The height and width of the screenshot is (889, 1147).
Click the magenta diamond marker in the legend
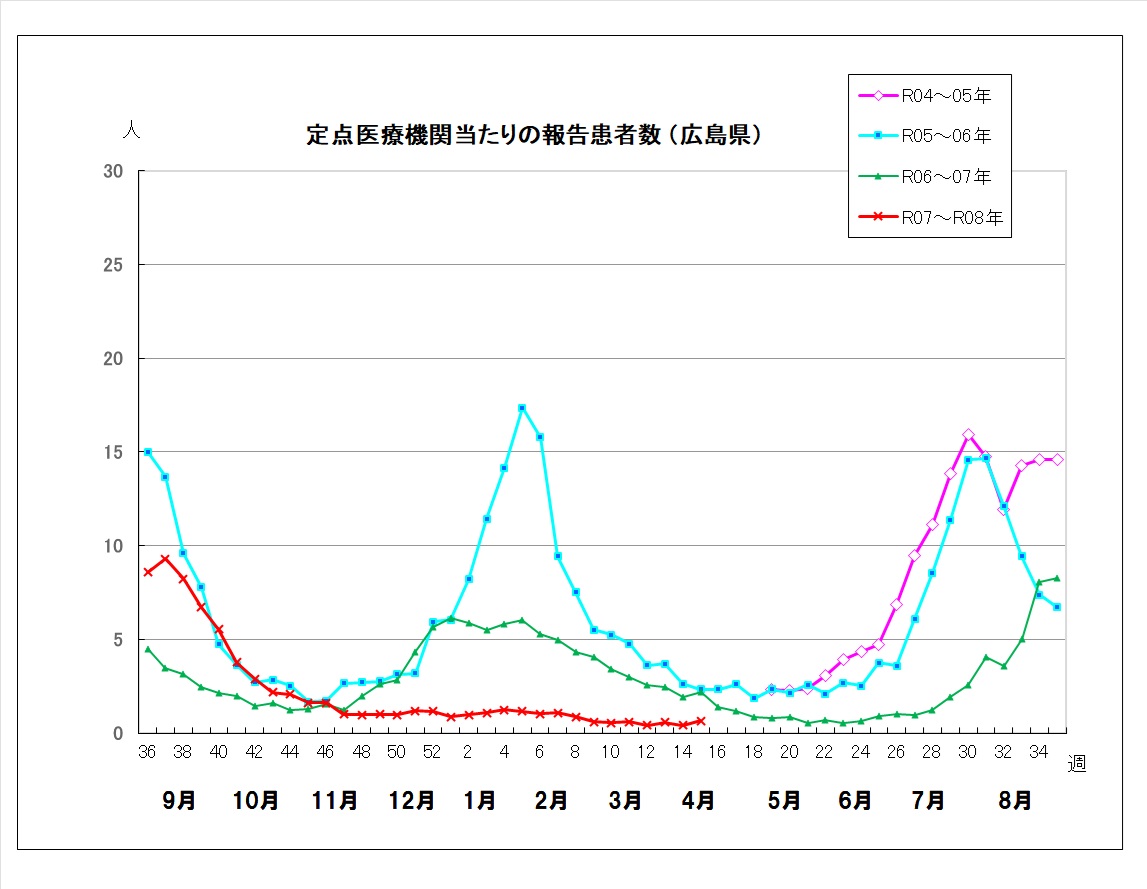pos(878,96)
